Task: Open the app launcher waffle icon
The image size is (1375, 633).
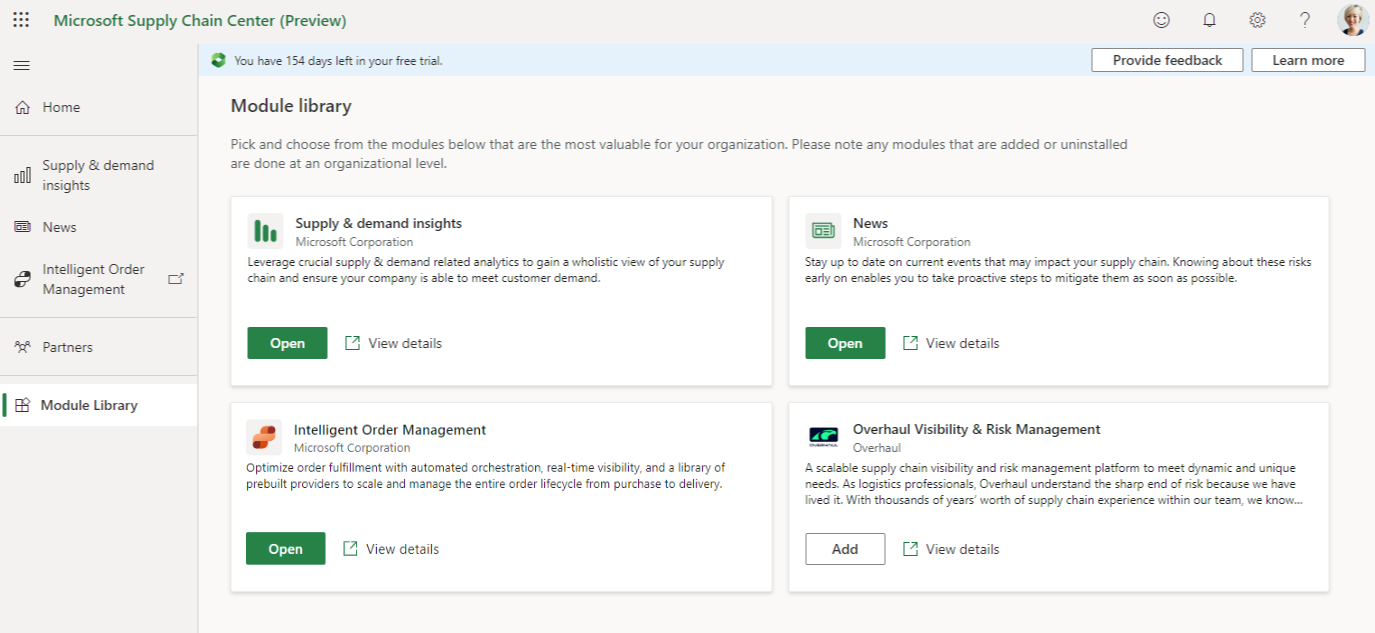Action: [x=21, y=20]
